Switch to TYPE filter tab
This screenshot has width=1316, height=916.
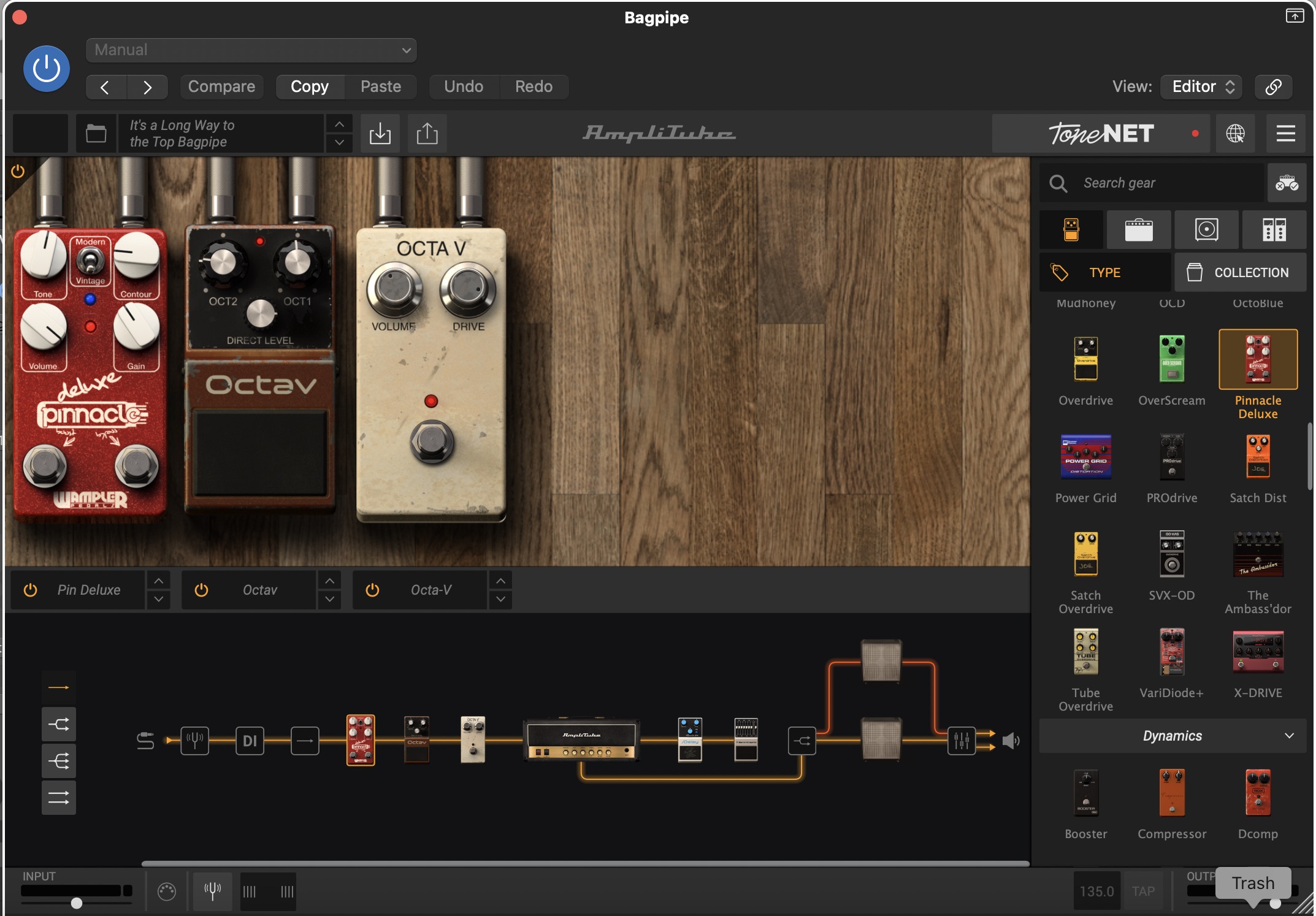[1105, 272]
